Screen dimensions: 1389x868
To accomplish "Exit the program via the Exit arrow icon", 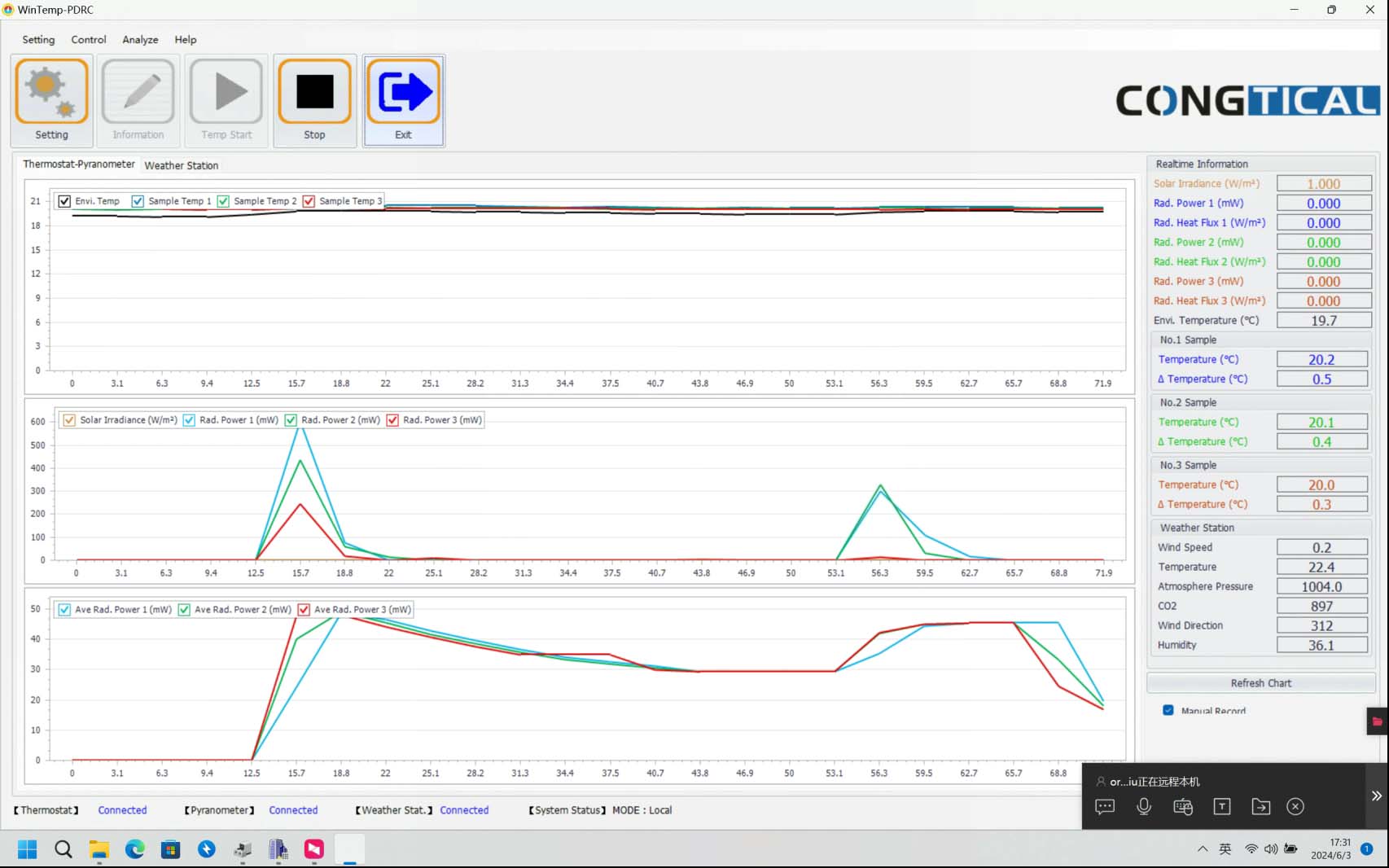I will pyautogui.click(x=404, y=101).
